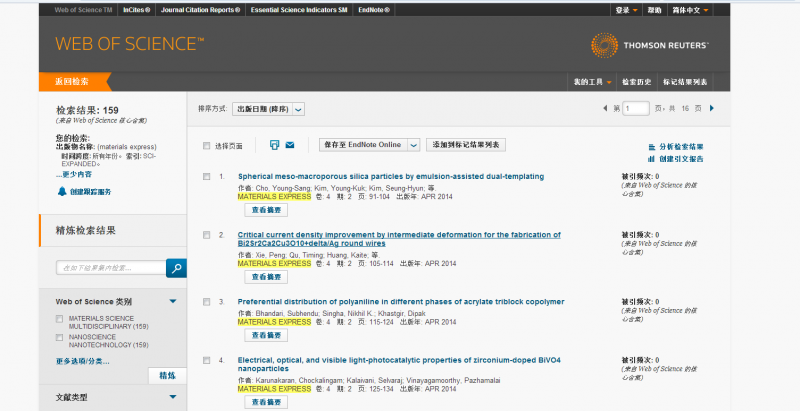
Task: Open Critical current density improvement article
Action: tap(399, 239)
